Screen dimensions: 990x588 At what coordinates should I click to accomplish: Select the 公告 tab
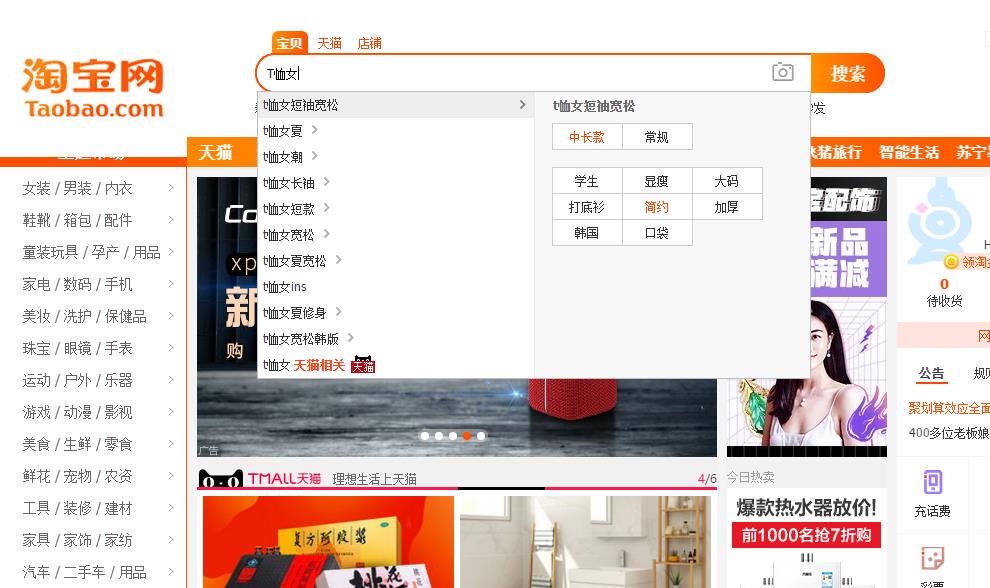(x=931, y=373)
